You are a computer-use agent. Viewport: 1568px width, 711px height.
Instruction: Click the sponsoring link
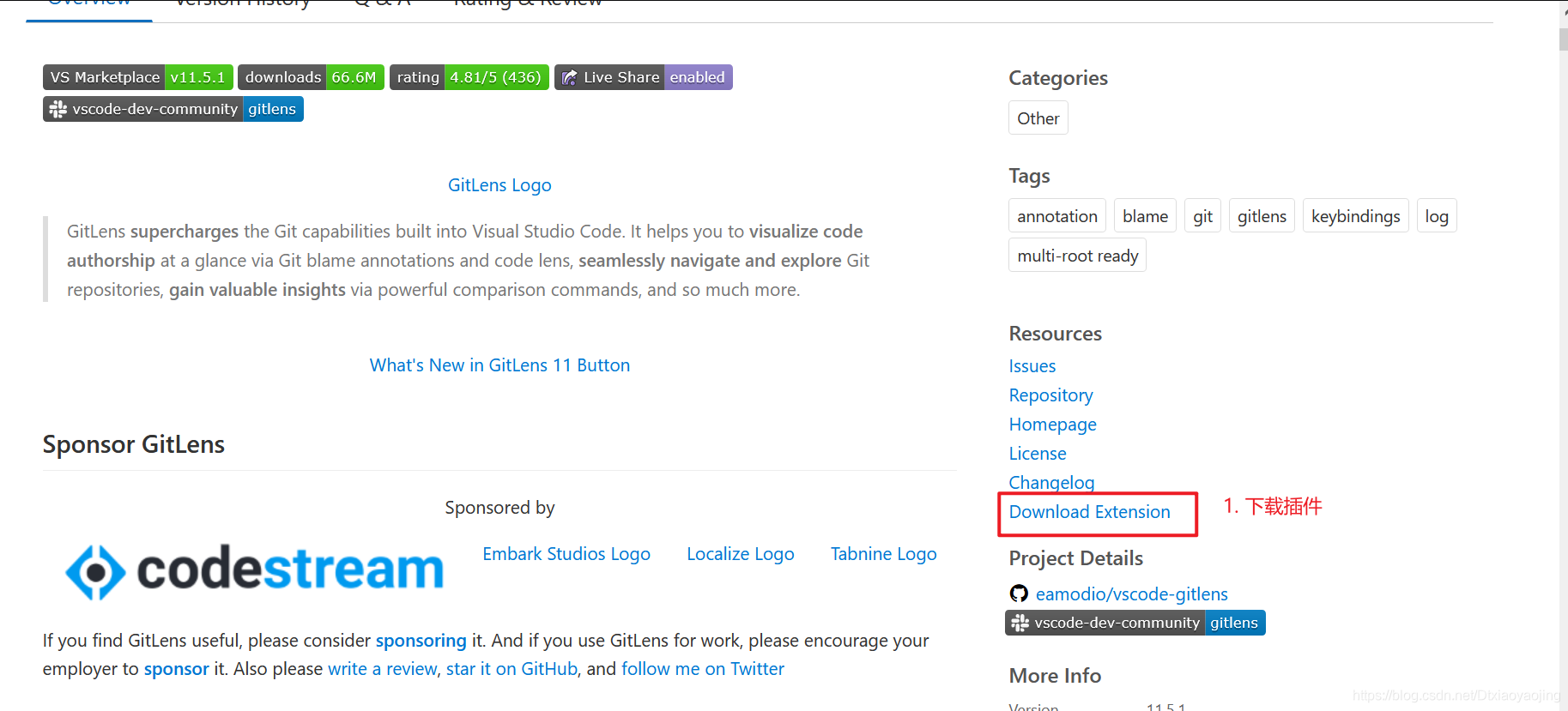point(421,641)
